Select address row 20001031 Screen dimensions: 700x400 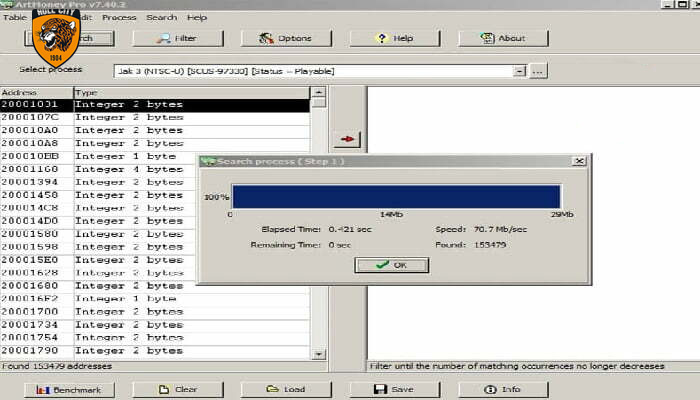click(x=154, y=104)
